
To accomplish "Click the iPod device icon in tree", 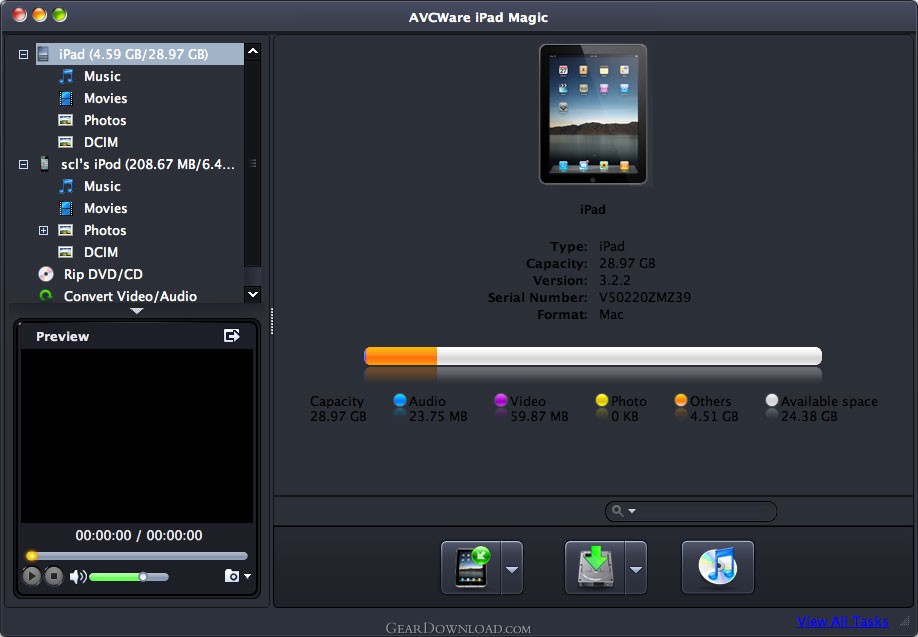I will click(x=44, y=164).
